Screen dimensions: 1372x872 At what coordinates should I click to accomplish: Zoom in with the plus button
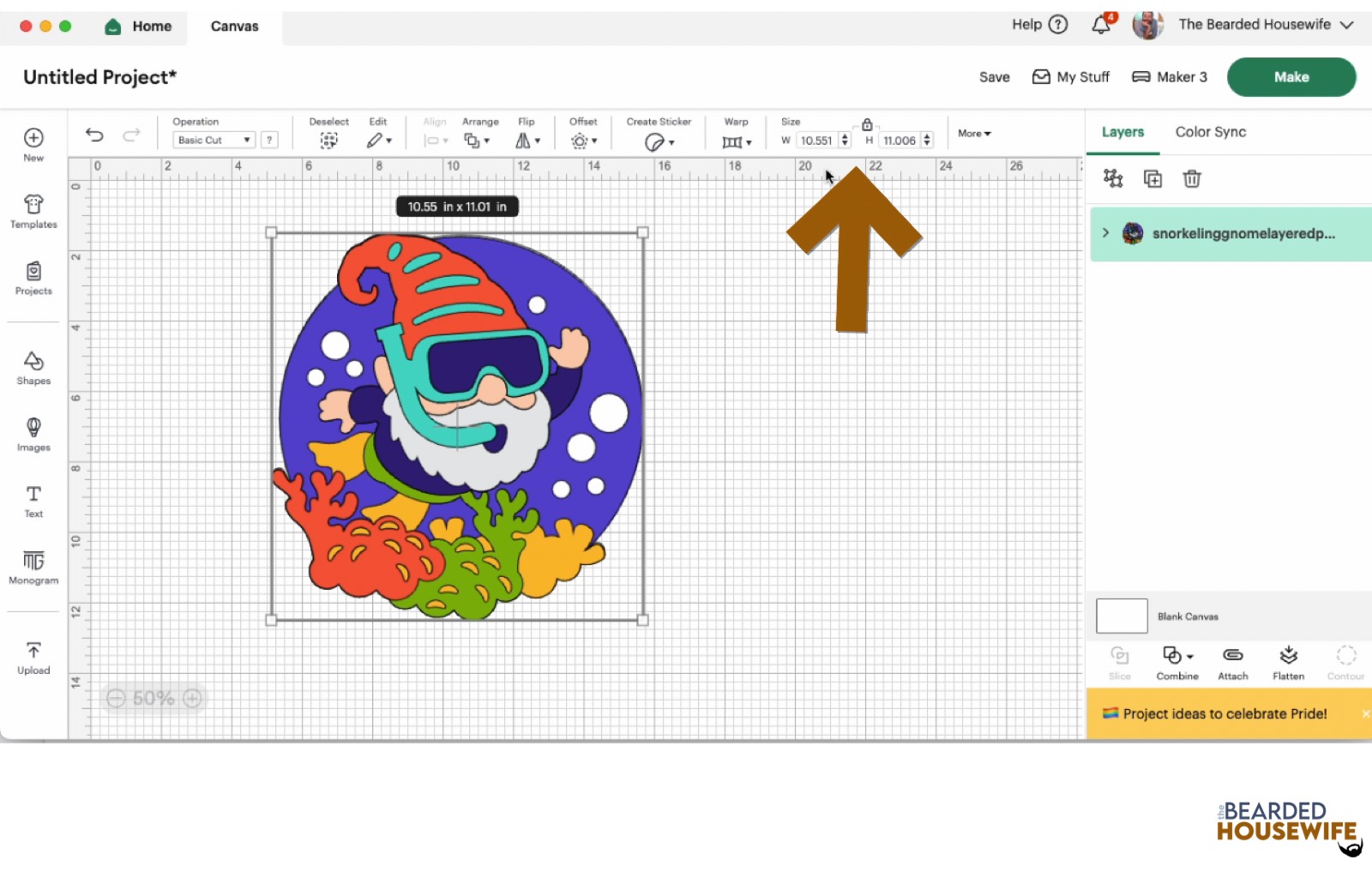pos(192,699)
